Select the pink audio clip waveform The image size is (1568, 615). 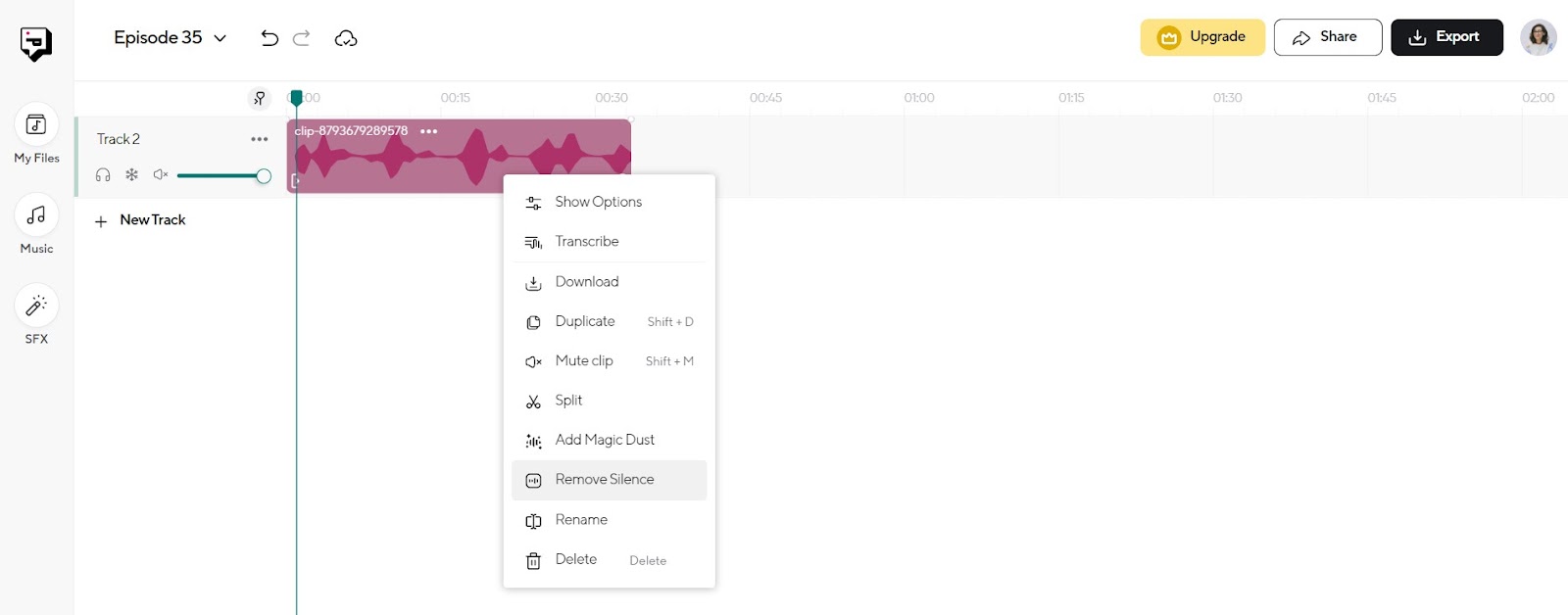point(461,158)
